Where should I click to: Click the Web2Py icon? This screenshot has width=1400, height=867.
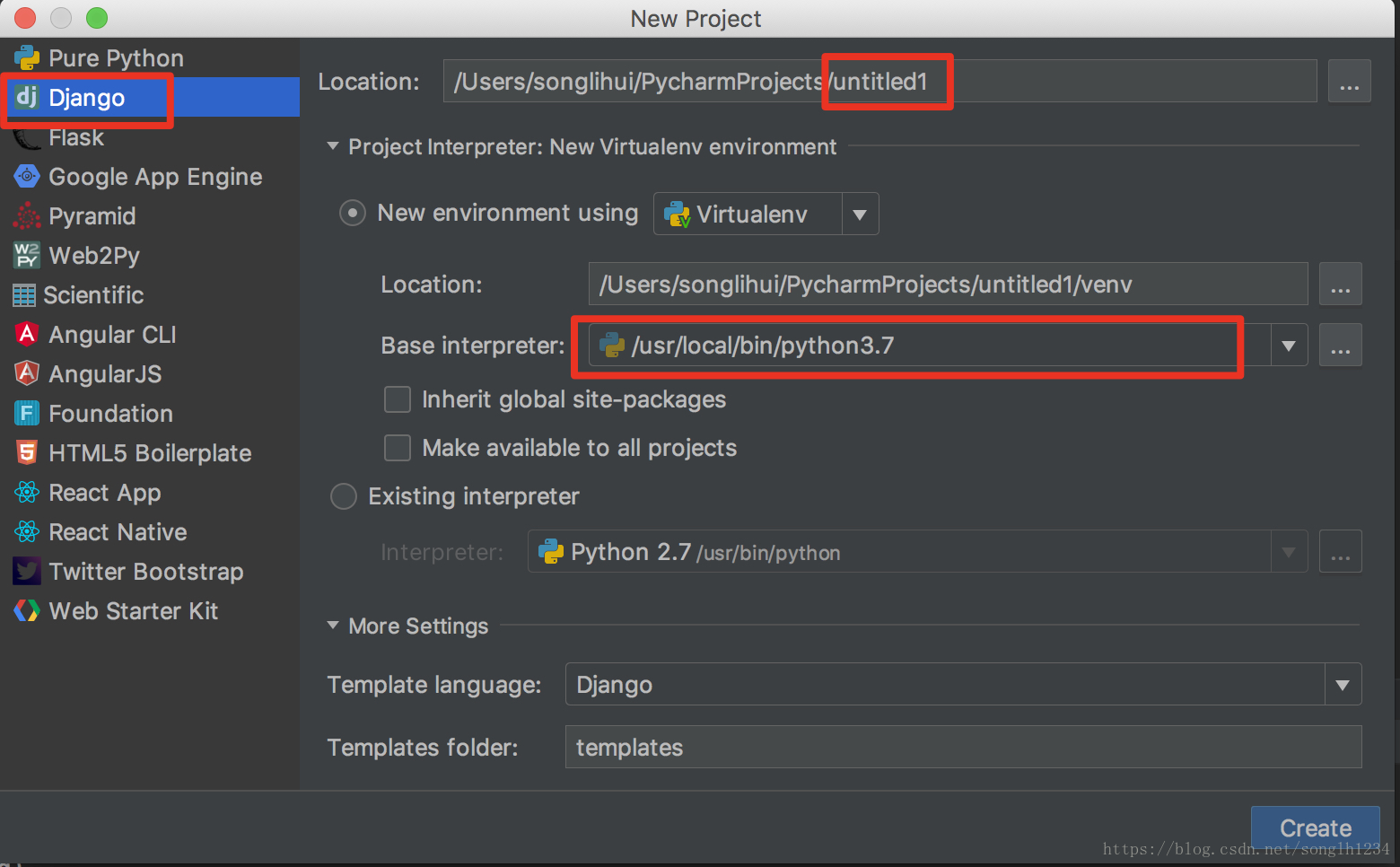click(27, 256)
